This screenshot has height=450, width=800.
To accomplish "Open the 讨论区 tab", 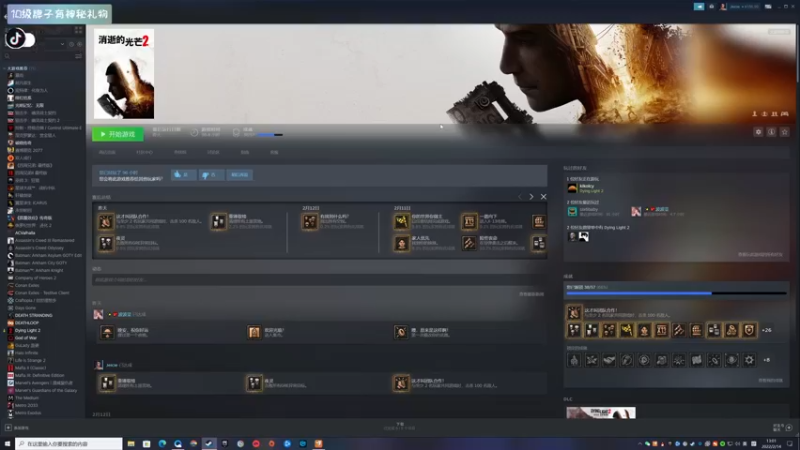I will (x=213, y=153).
